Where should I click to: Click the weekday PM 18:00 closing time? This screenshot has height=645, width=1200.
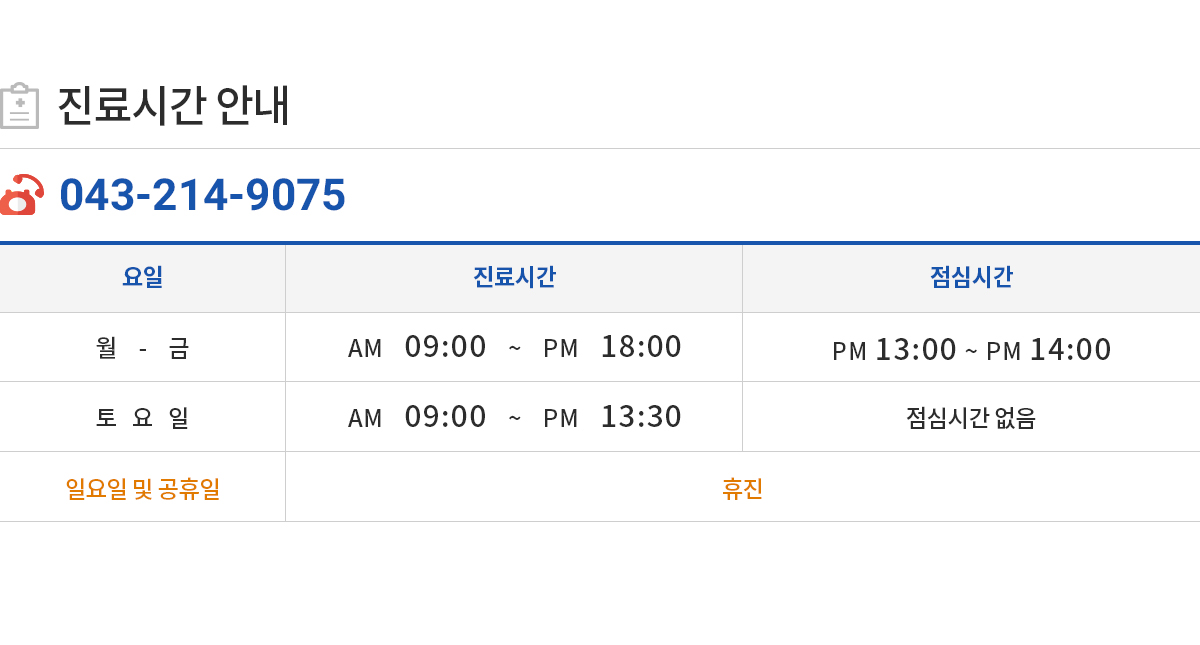click(612, 347)
